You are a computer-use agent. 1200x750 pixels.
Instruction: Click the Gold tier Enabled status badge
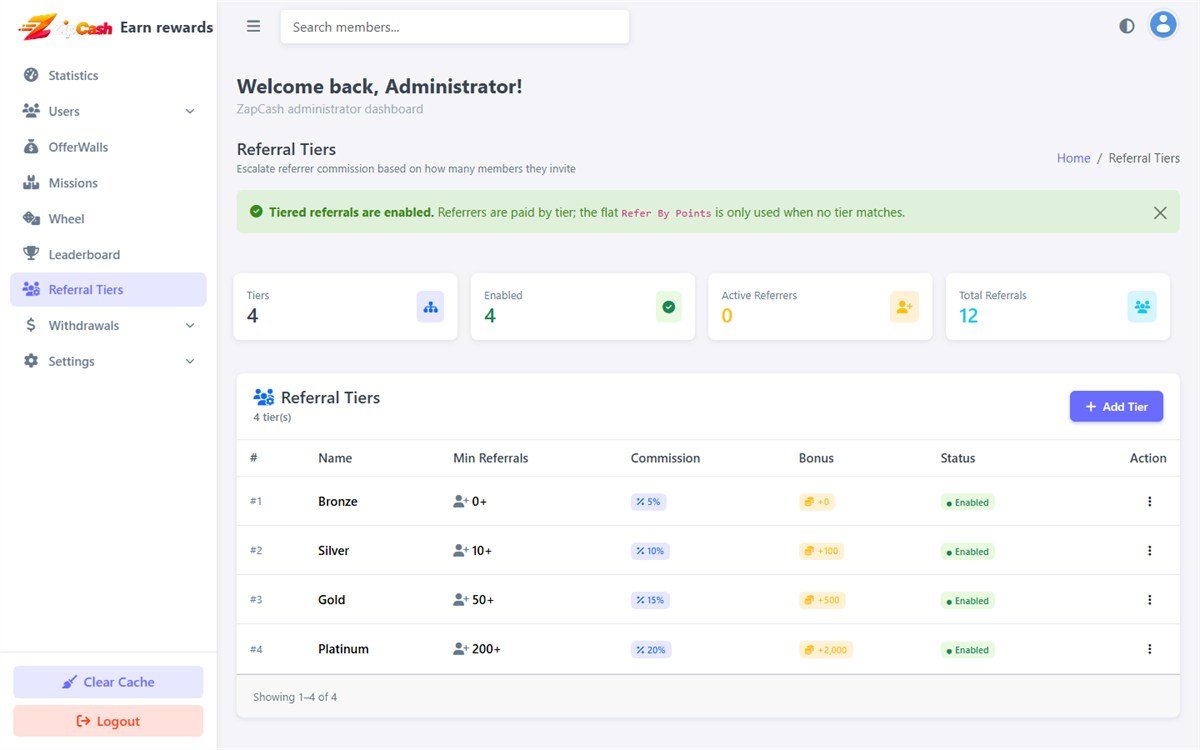(x=968, y=600)
